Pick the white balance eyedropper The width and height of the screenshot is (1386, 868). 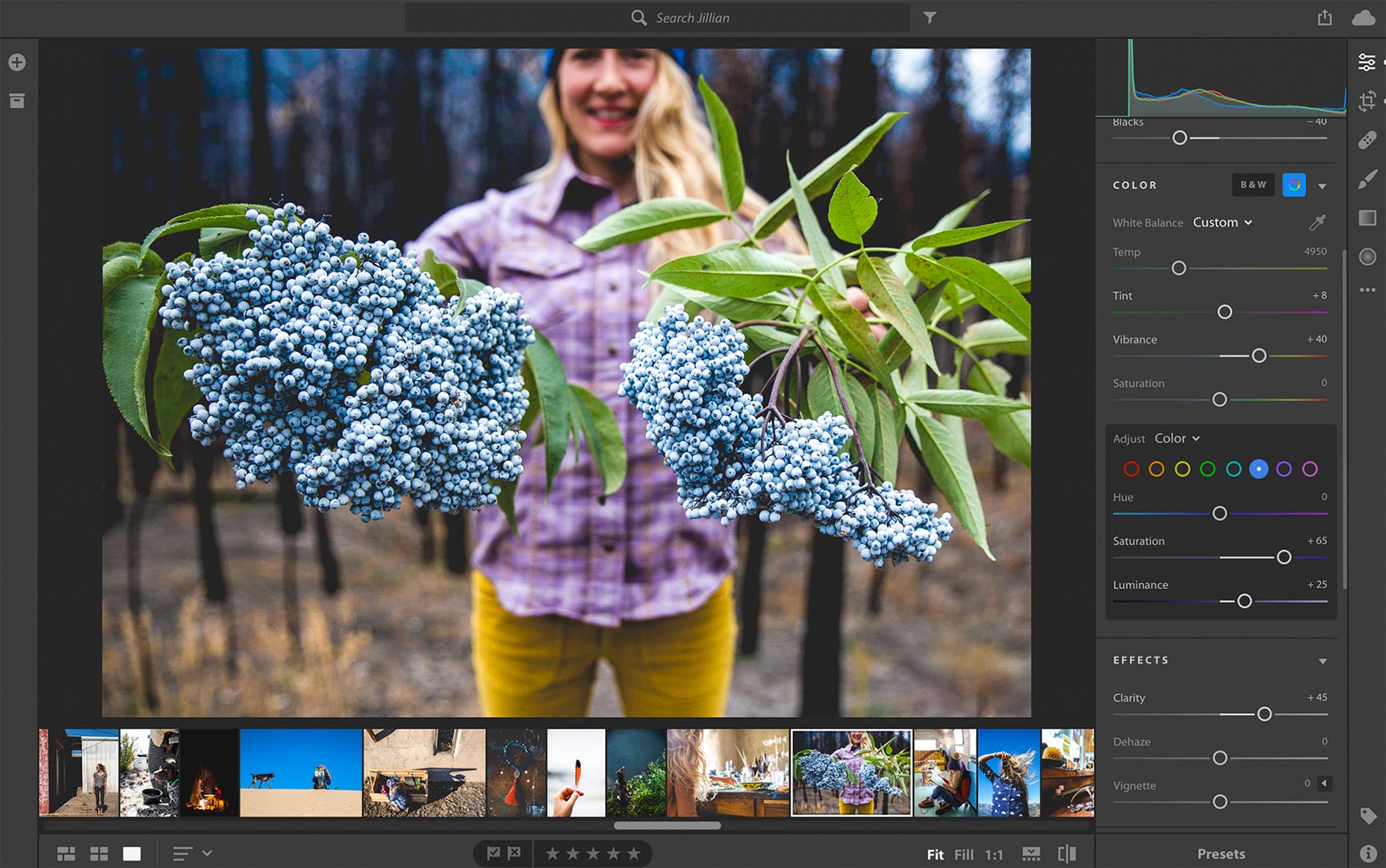(x=1317, y=222)
